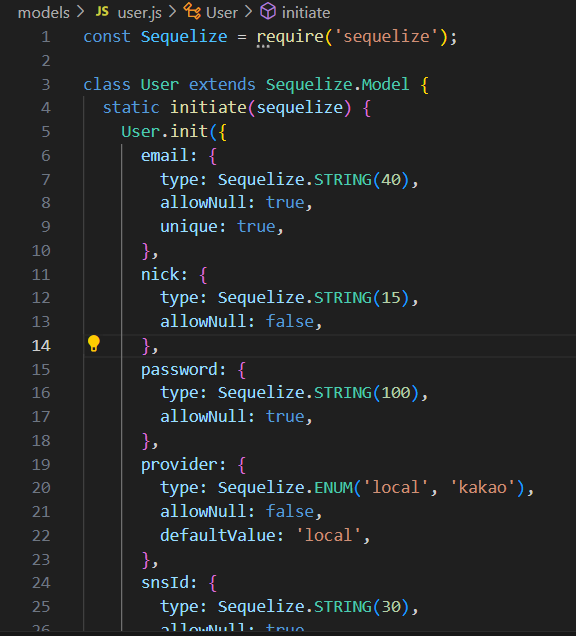Click the require function call
The height and width of the screenshot is (636, 576).
pos(290,37)
